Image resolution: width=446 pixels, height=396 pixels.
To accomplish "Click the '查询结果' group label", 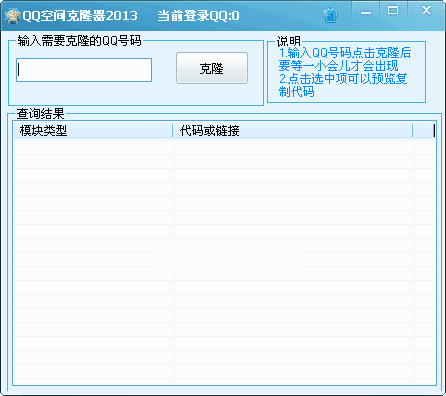I will 40,114.
